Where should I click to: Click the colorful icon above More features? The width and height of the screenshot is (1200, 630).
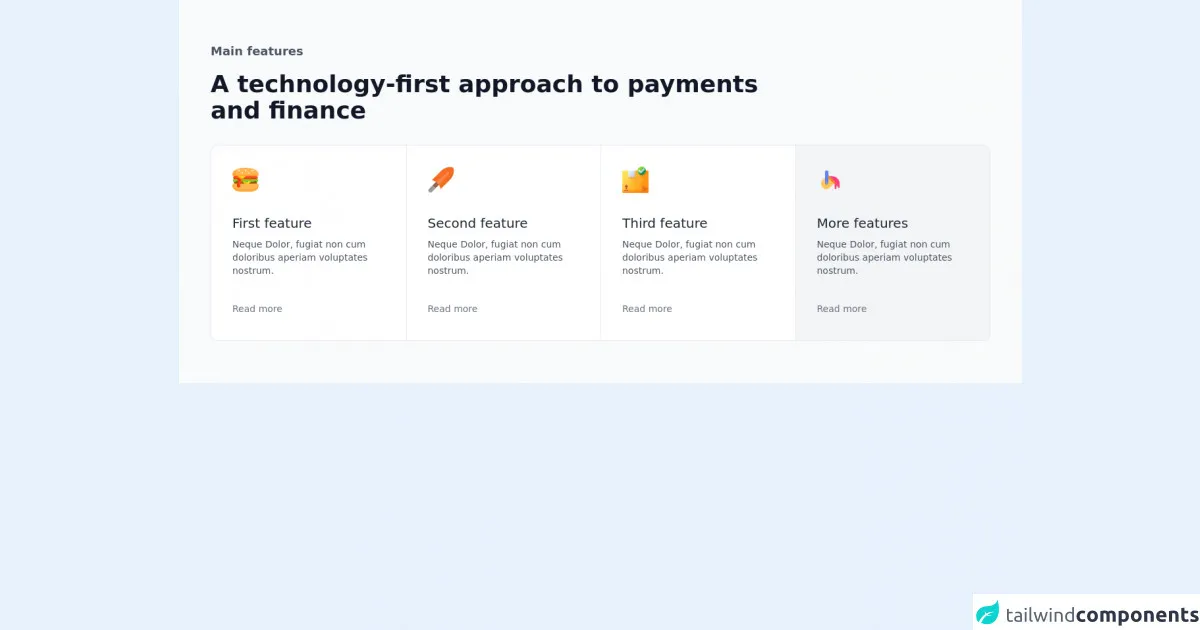[x=830, y=180]
